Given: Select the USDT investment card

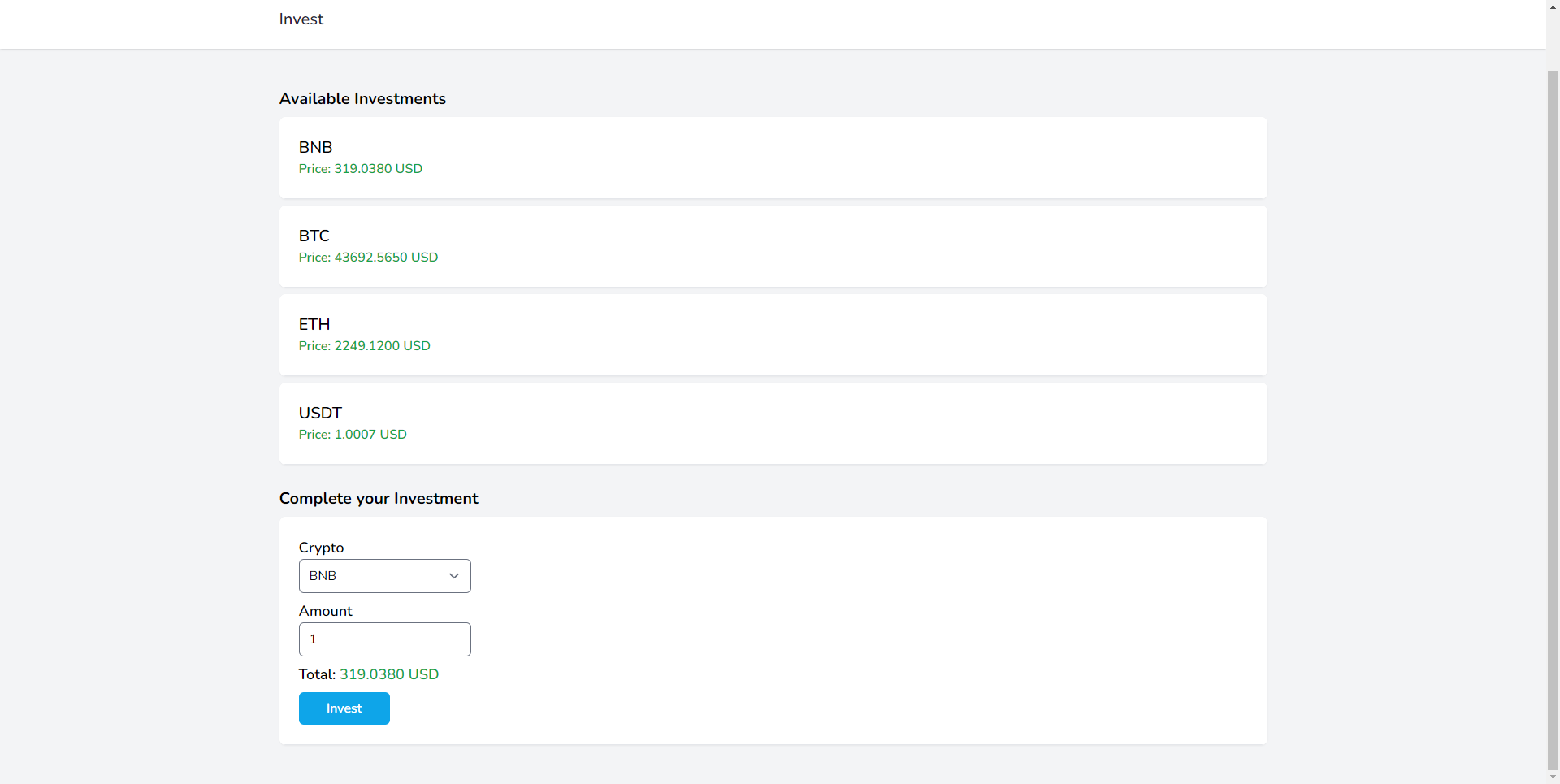Looking at the screenshot, I should coord(773,423).
